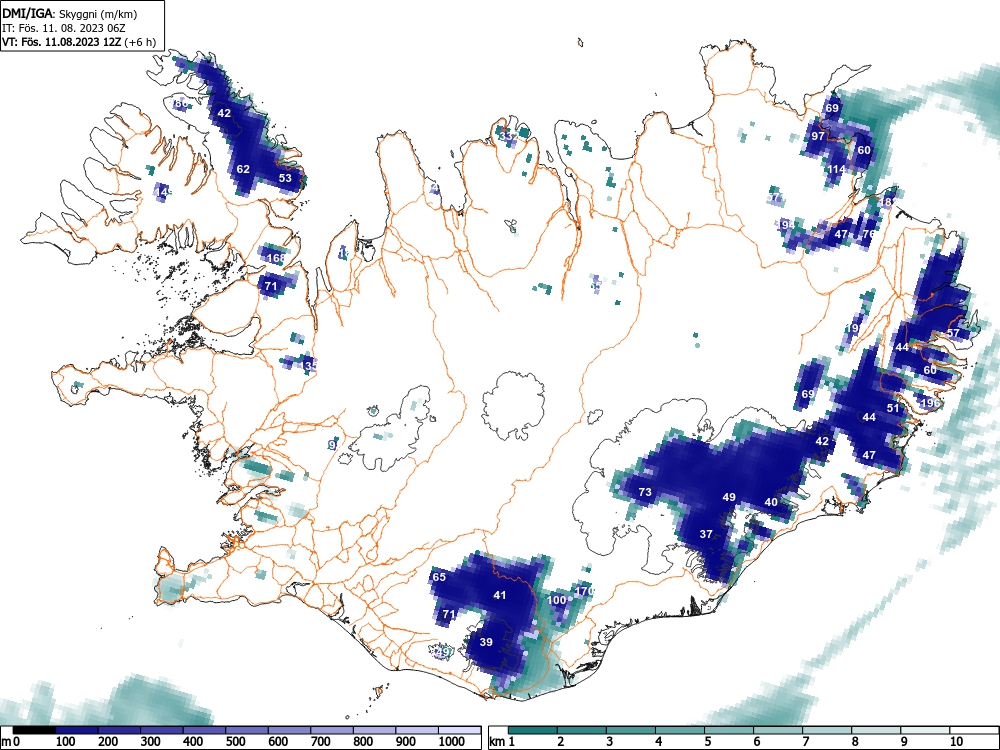Click the 'km' unit label of the legend
This screenshot has height=750, width=1000.
pos(497,742)
